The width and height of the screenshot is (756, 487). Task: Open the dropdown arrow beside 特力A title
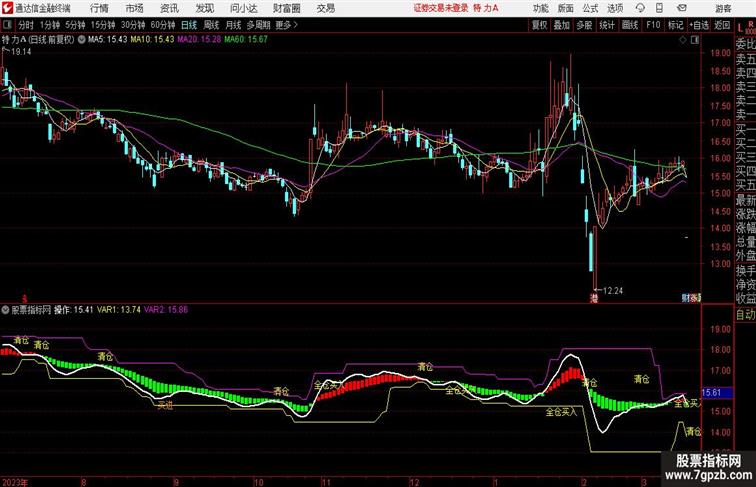point(81,40)
